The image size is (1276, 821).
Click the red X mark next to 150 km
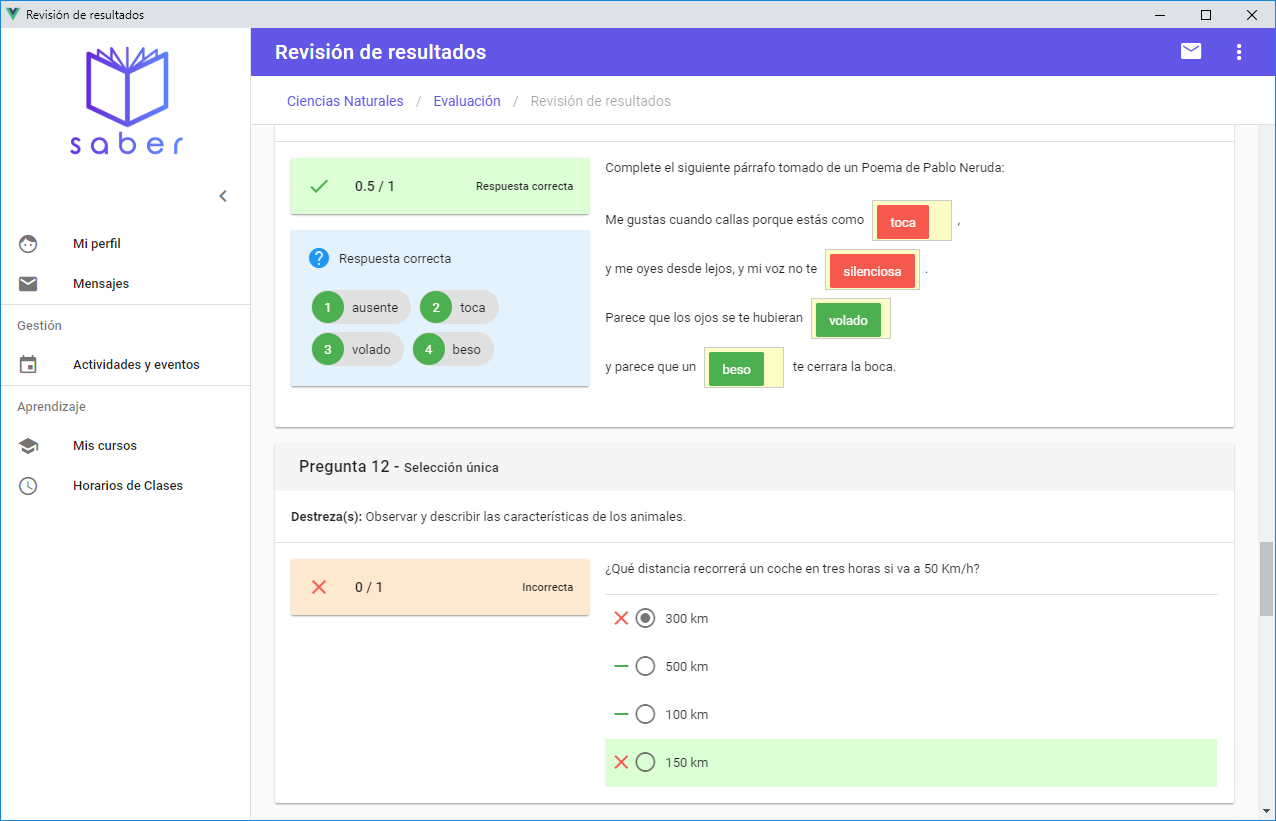(621, 762)
